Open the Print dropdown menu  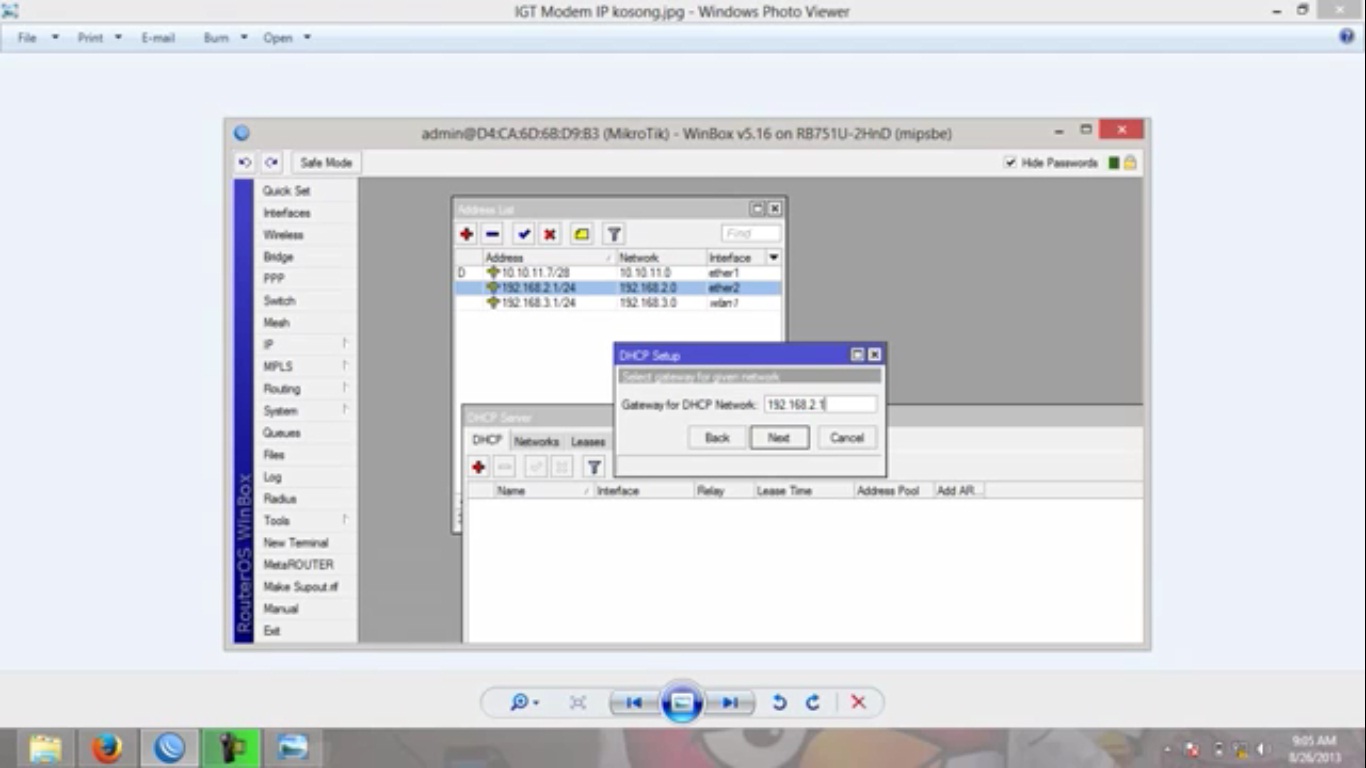(x=99, y=38)
